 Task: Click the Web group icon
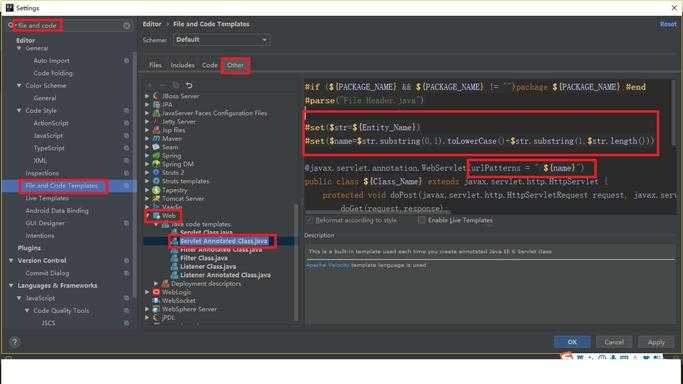pos(156,216)
